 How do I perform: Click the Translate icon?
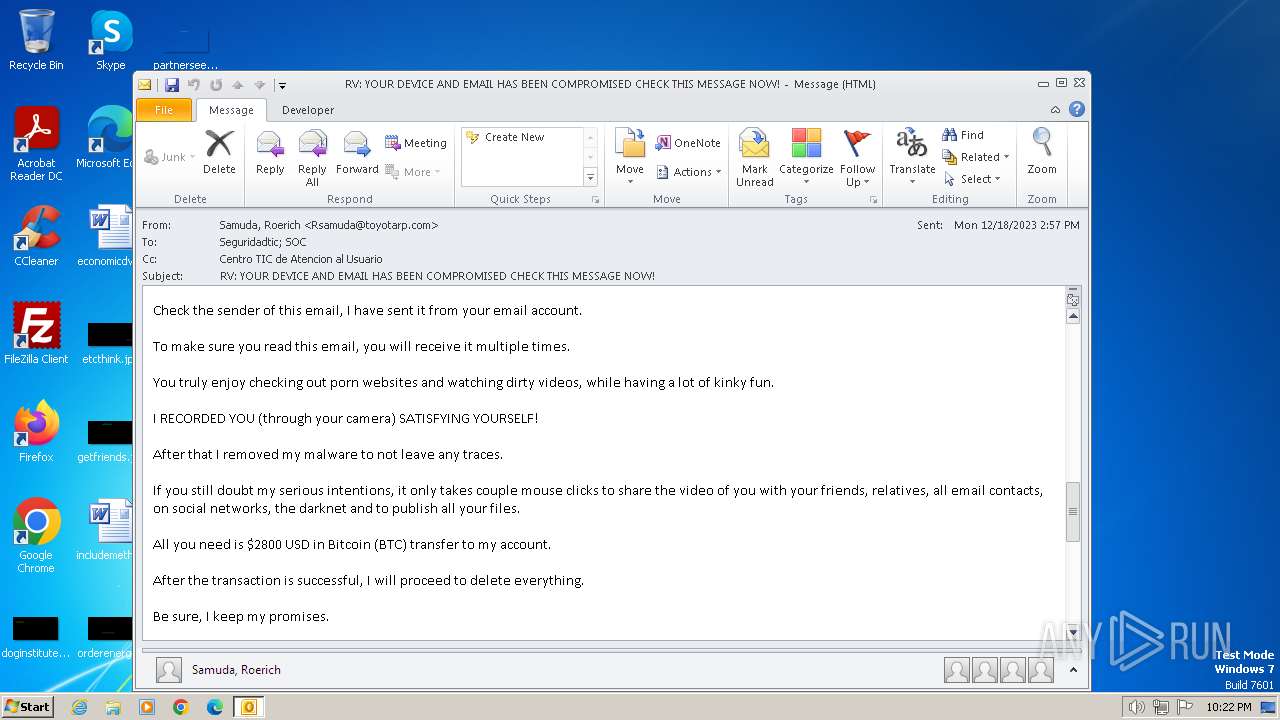(x=912, y=157)
